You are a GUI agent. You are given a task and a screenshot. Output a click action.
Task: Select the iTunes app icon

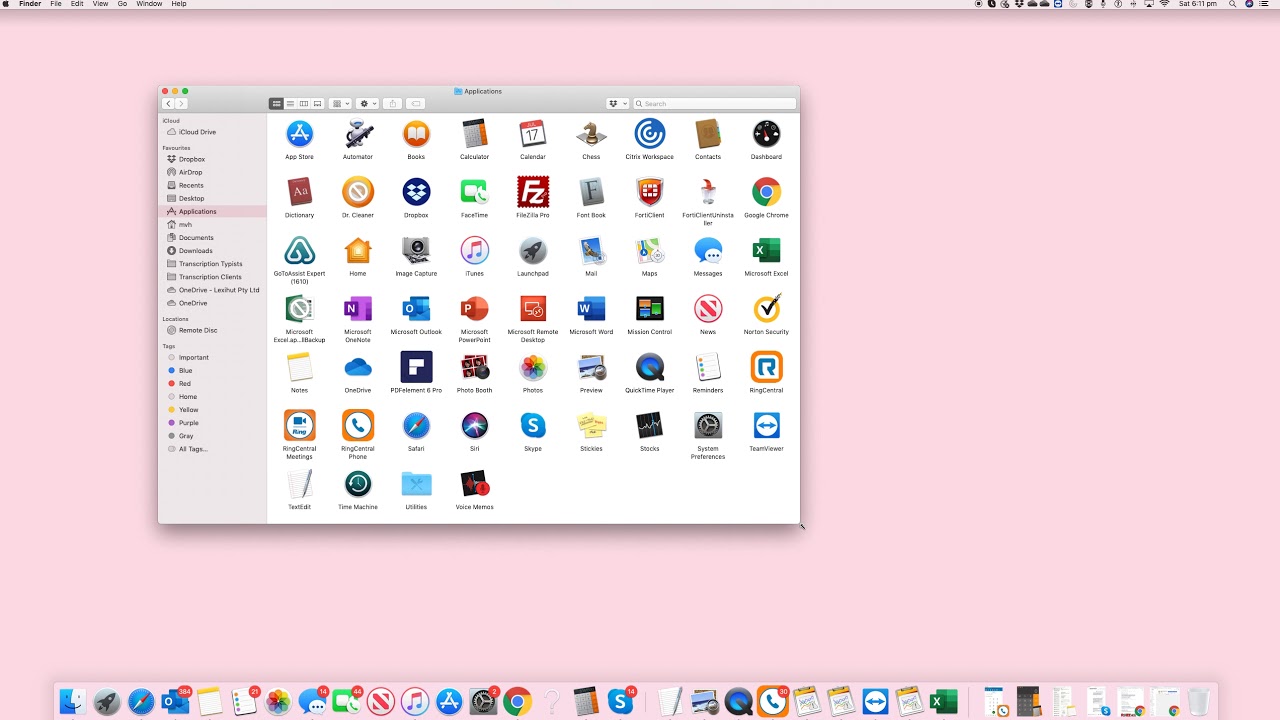pyautogui.click(x=475, y=250)
